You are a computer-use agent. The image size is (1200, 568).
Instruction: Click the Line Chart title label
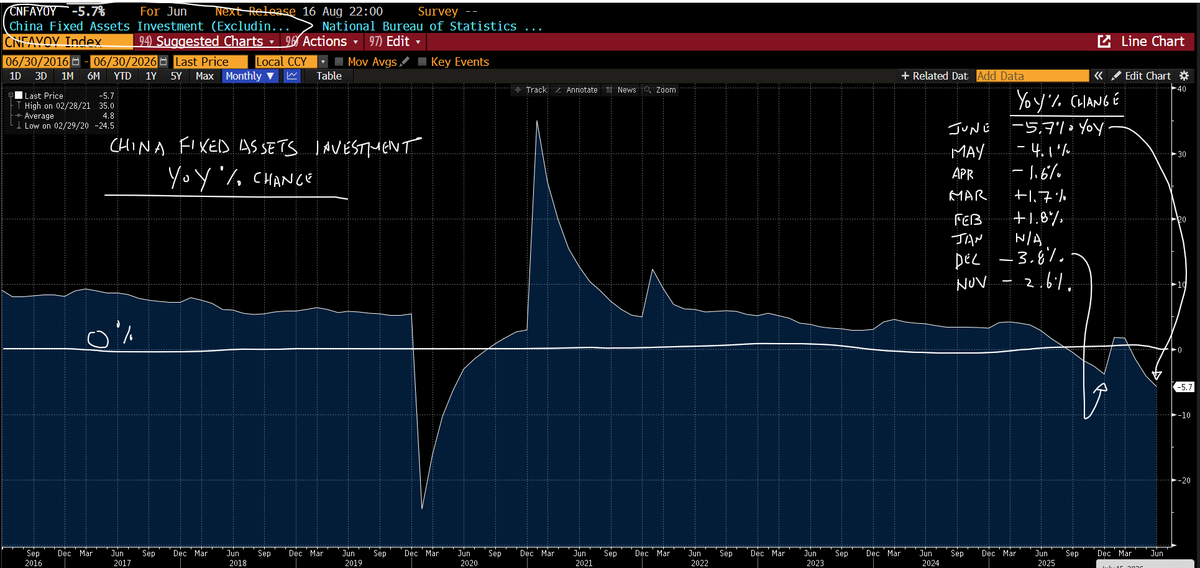pyautogui.click(x=1152, y=42)
